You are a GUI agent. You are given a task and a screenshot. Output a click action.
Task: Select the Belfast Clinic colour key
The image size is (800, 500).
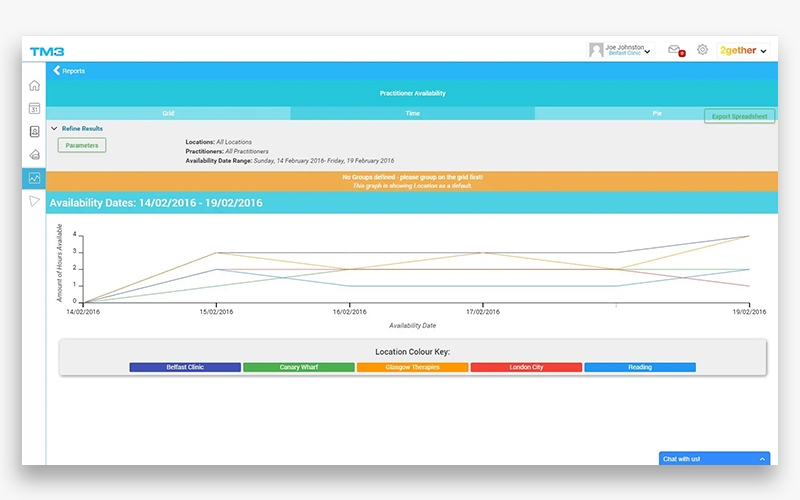(x=185, y=367)
